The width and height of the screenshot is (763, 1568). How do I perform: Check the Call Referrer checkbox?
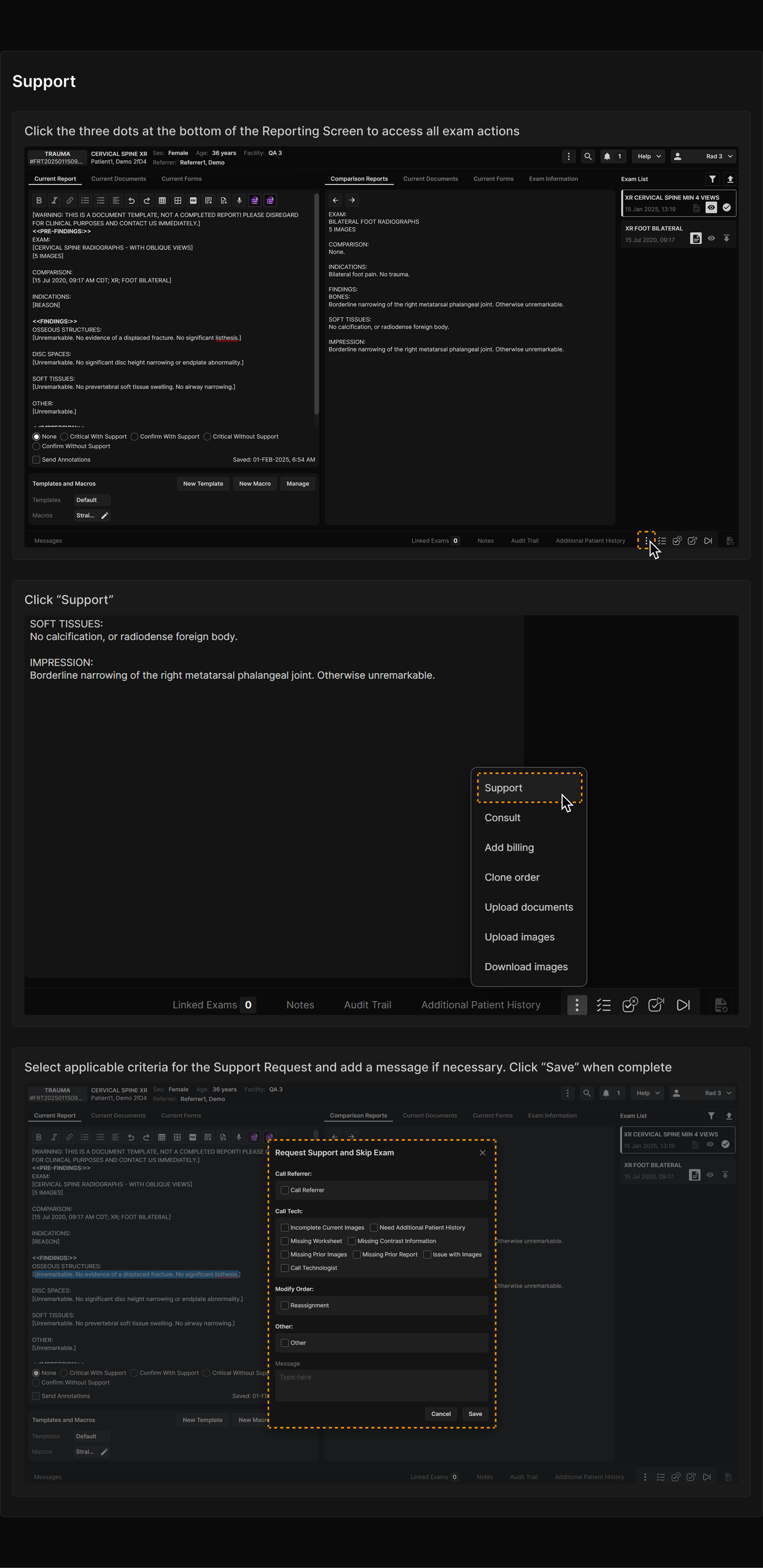[x=285, y=1190]
